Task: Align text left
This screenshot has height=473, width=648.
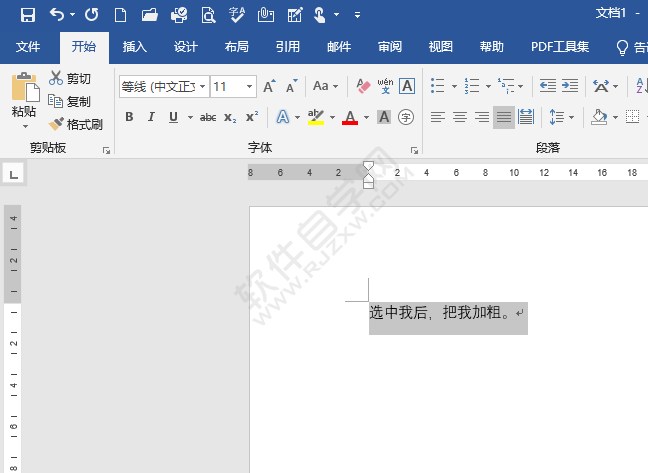Action: pyautogui.click(x=438, y=117)
